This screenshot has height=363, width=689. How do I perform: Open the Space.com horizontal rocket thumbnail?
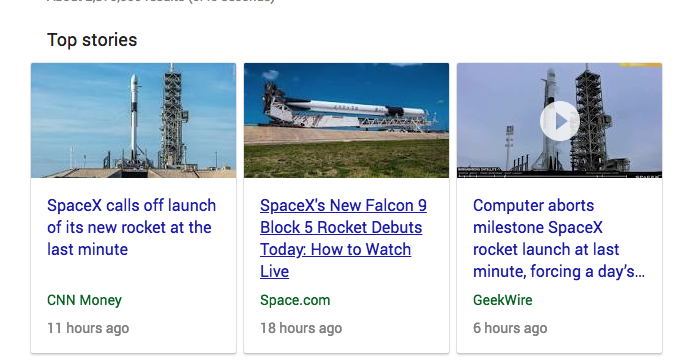pyautogui.click(x=346, y=120)
